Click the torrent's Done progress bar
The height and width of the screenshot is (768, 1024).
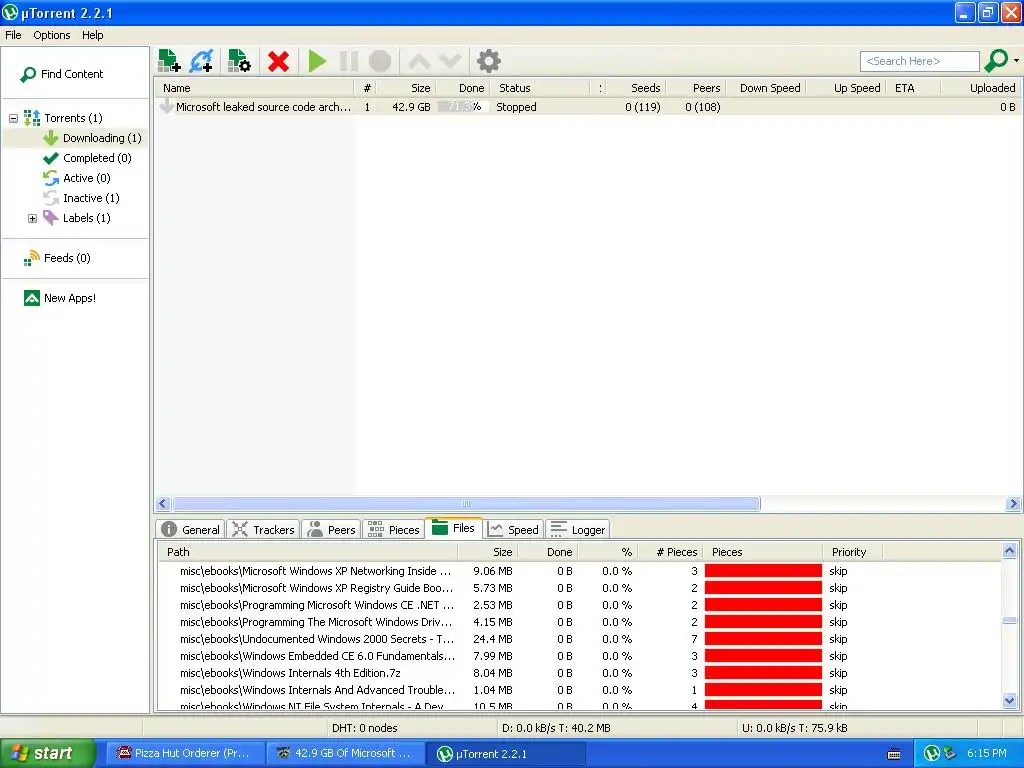pyautogui.click(x=462, y=106)
